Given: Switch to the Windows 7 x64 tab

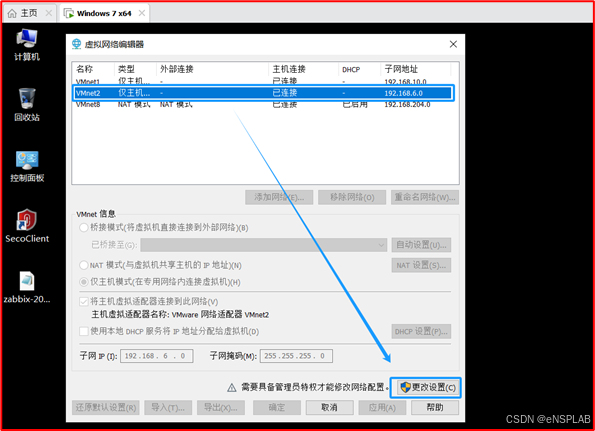Looking at the screenshot, I should pos(104,13).
